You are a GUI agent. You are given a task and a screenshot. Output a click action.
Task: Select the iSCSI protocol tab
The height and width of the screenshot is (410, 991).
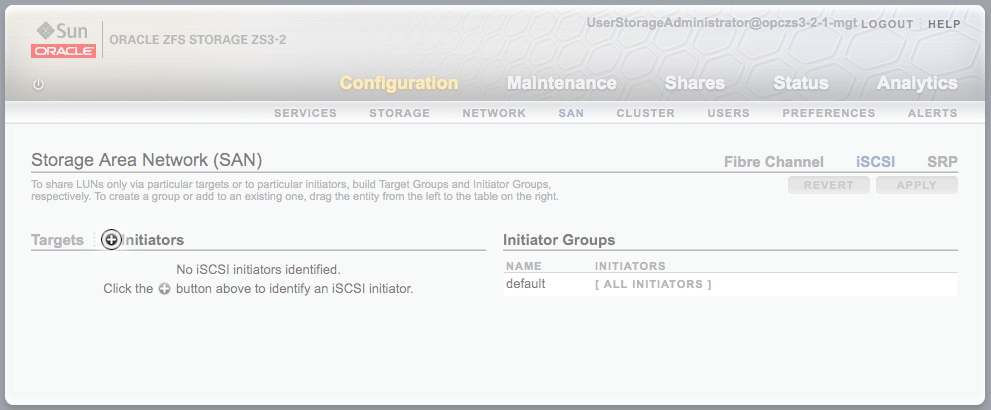tap(875, 162)
